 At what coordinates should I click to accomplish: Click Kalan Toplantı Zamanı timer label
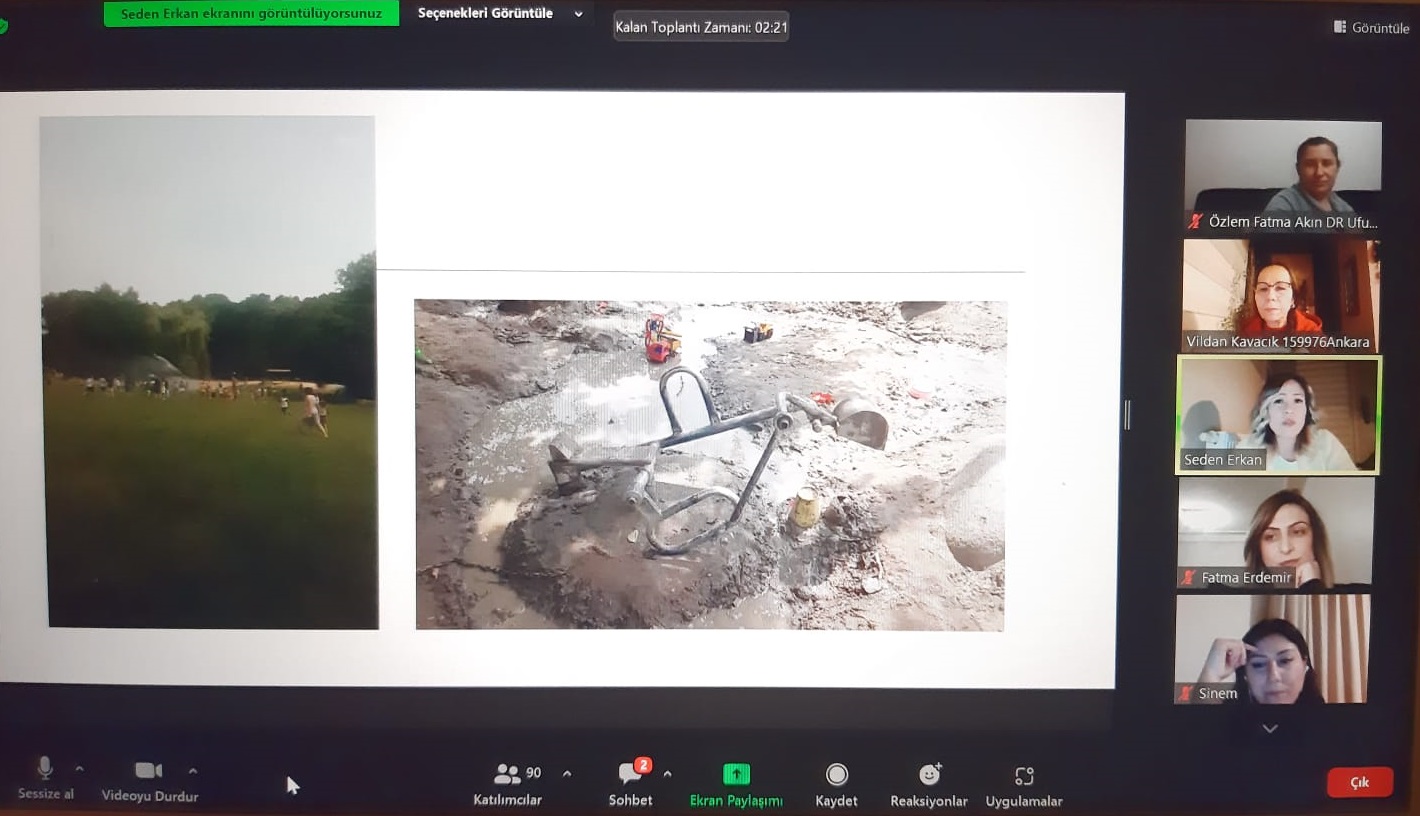[x=701, y=28]
